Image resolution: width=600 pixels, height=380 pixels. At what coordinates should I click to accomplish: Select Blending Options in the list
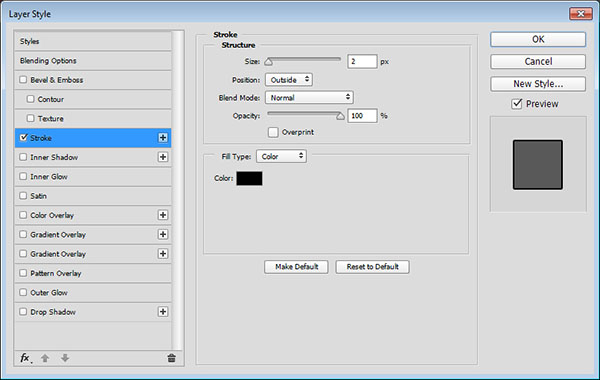[93, 60]
